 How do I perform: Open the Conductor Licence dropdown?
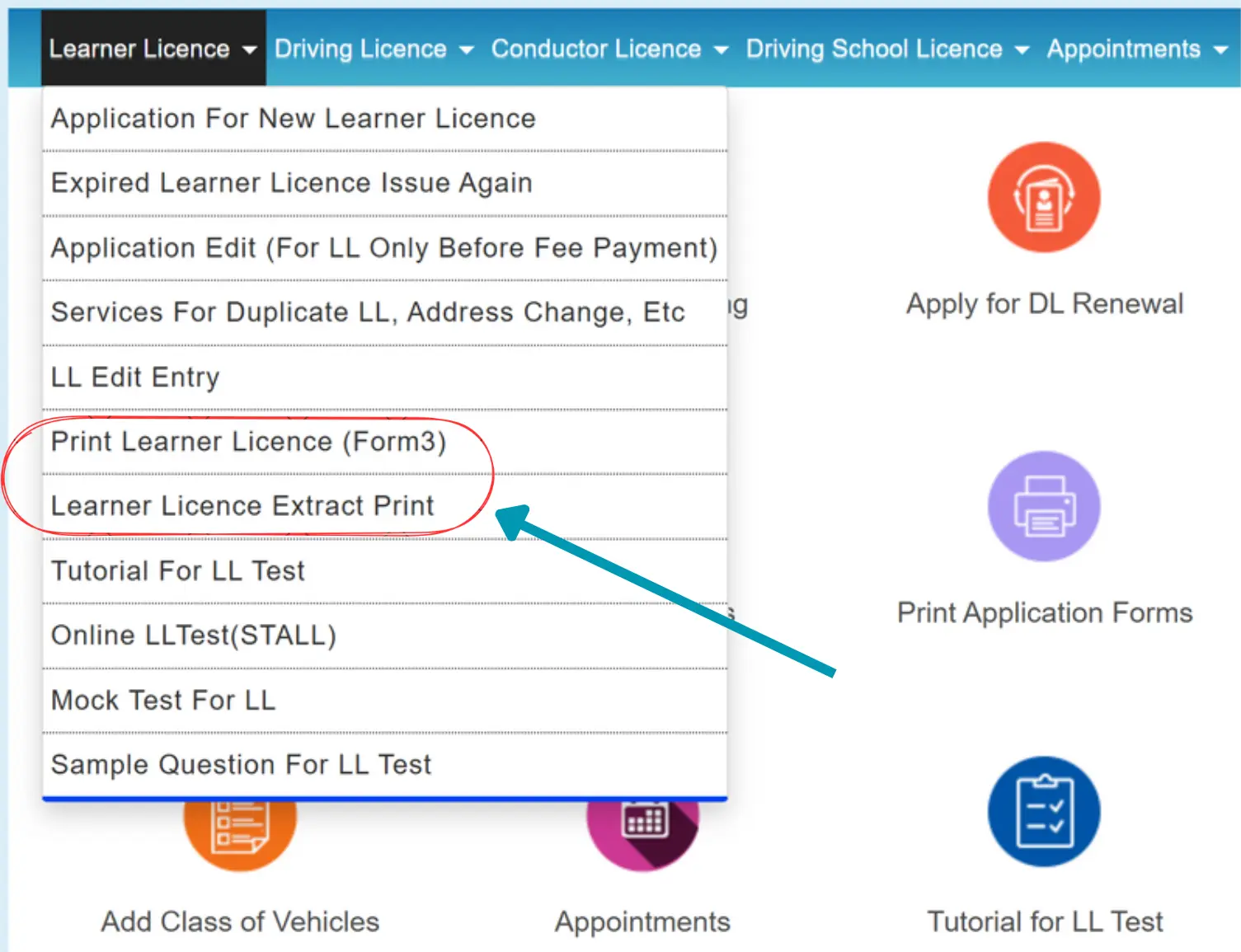pos(609,49)
